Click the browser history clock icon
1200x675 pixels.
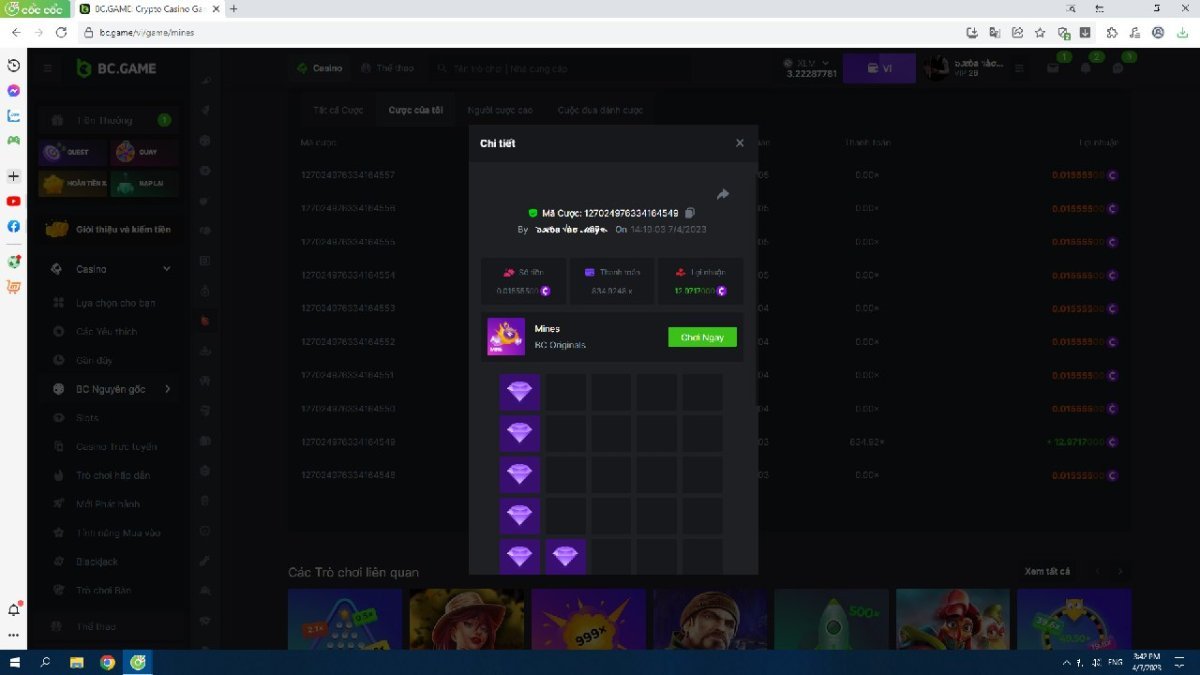click(x=14, y=66)
